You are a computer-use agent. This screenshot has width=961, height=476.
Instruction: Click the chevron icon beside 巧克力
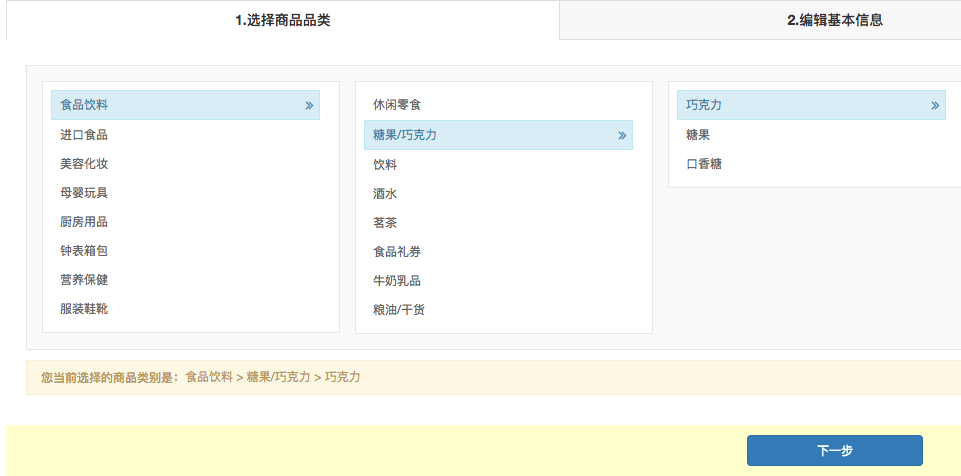935,105
